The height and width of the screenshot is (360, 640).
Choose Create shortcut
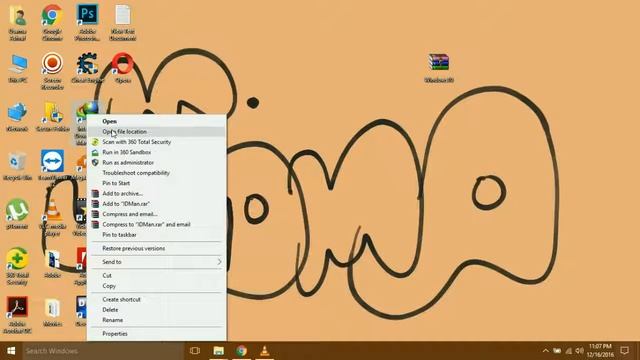coord(157,300)
